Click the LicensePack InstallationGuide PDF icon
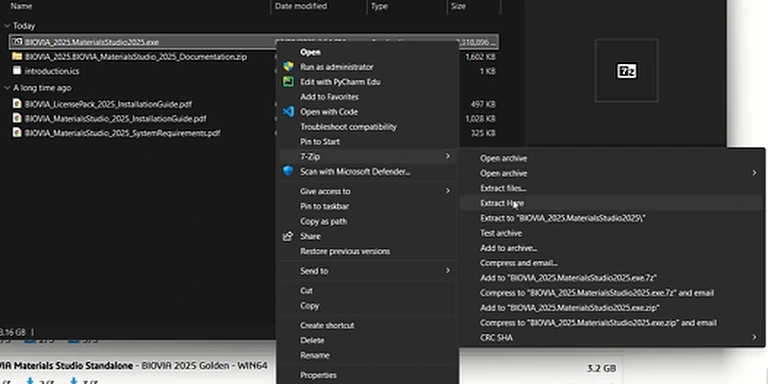Image resolution: width=768 pixels, height=384 pixels. pyautogui.click(x=17, y=104)
